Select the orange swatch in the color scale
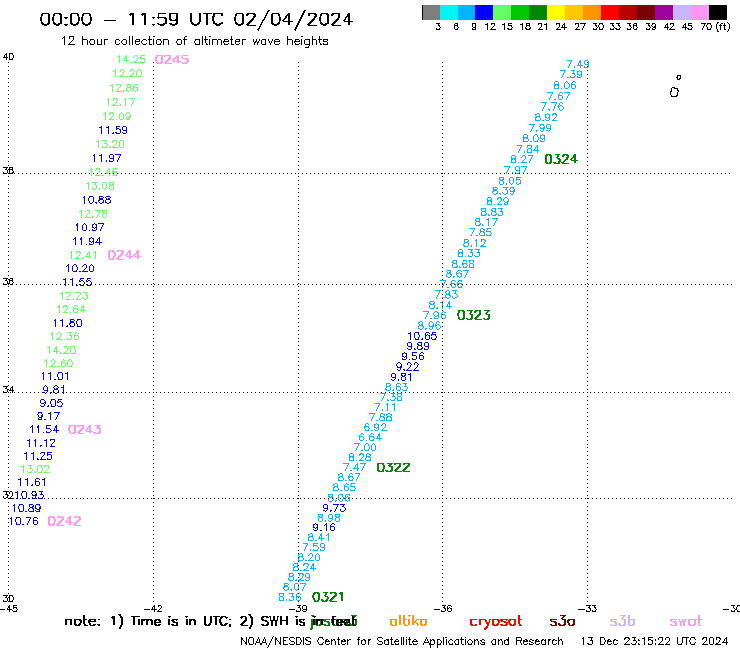740x650 pixels. point(592,12)
